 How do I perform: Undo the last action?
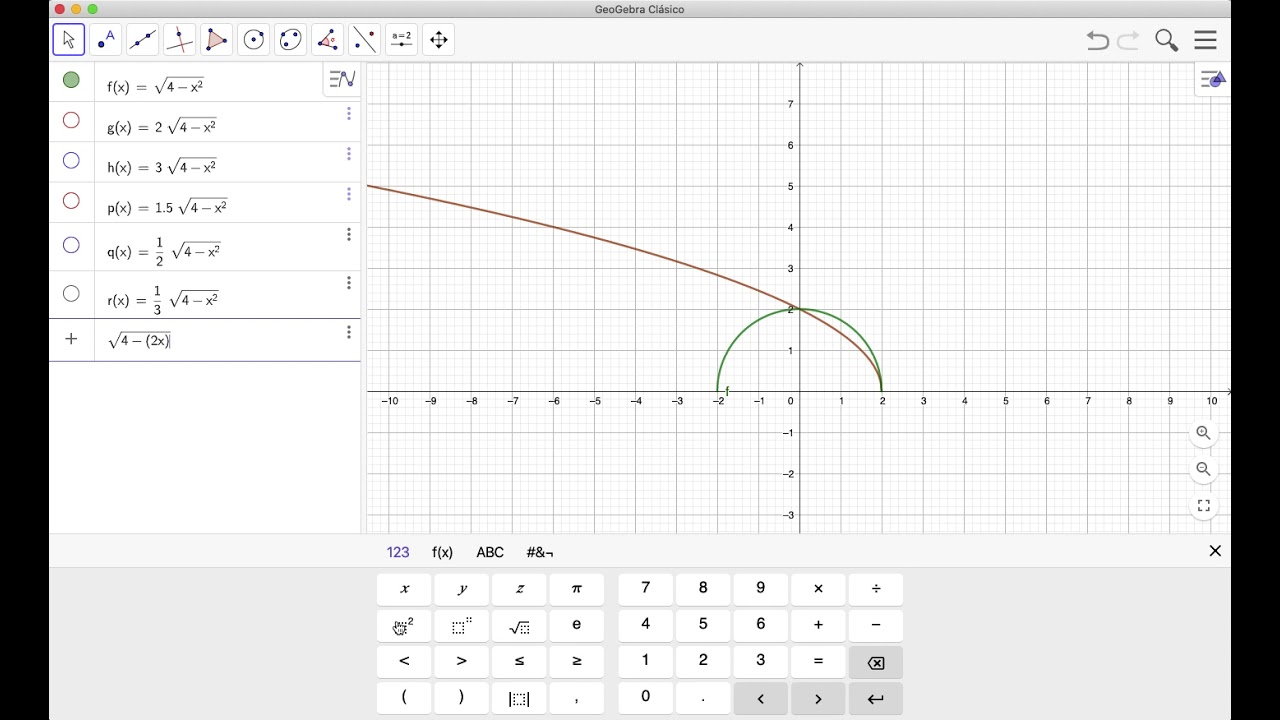(x=1098, y=40)
